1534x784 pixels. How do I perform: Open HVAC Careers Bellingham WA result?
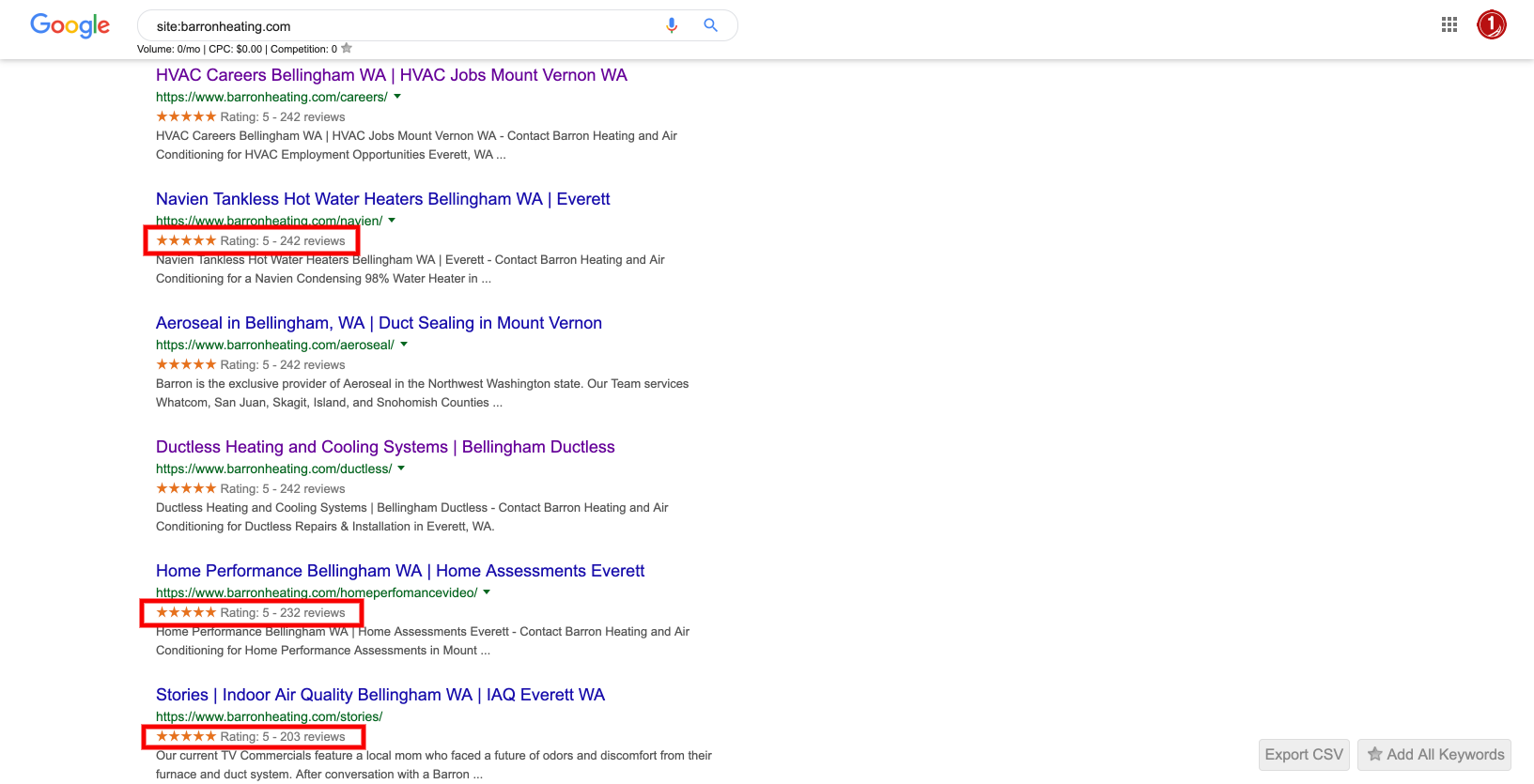click(x=392, y=75)
